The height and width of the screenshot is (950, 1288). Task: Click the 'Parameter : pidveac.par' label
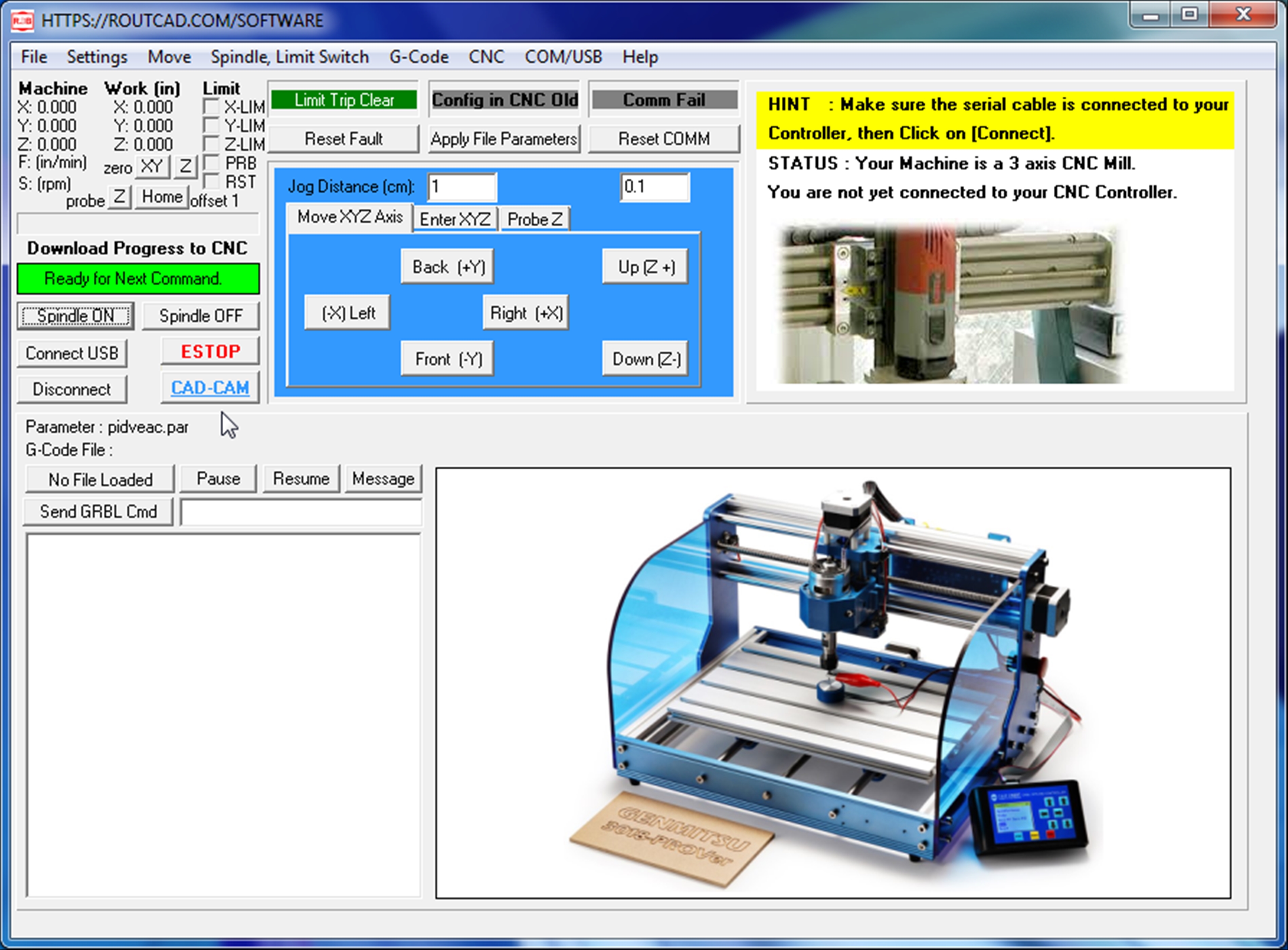click(107, 427)
